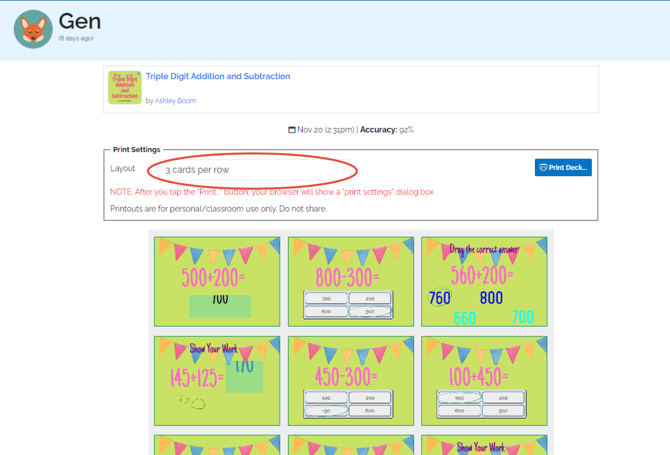The height and width of the screenshot is (455, 670).
Task: Select the 500+200= card
Action: (x=217, y=282)
